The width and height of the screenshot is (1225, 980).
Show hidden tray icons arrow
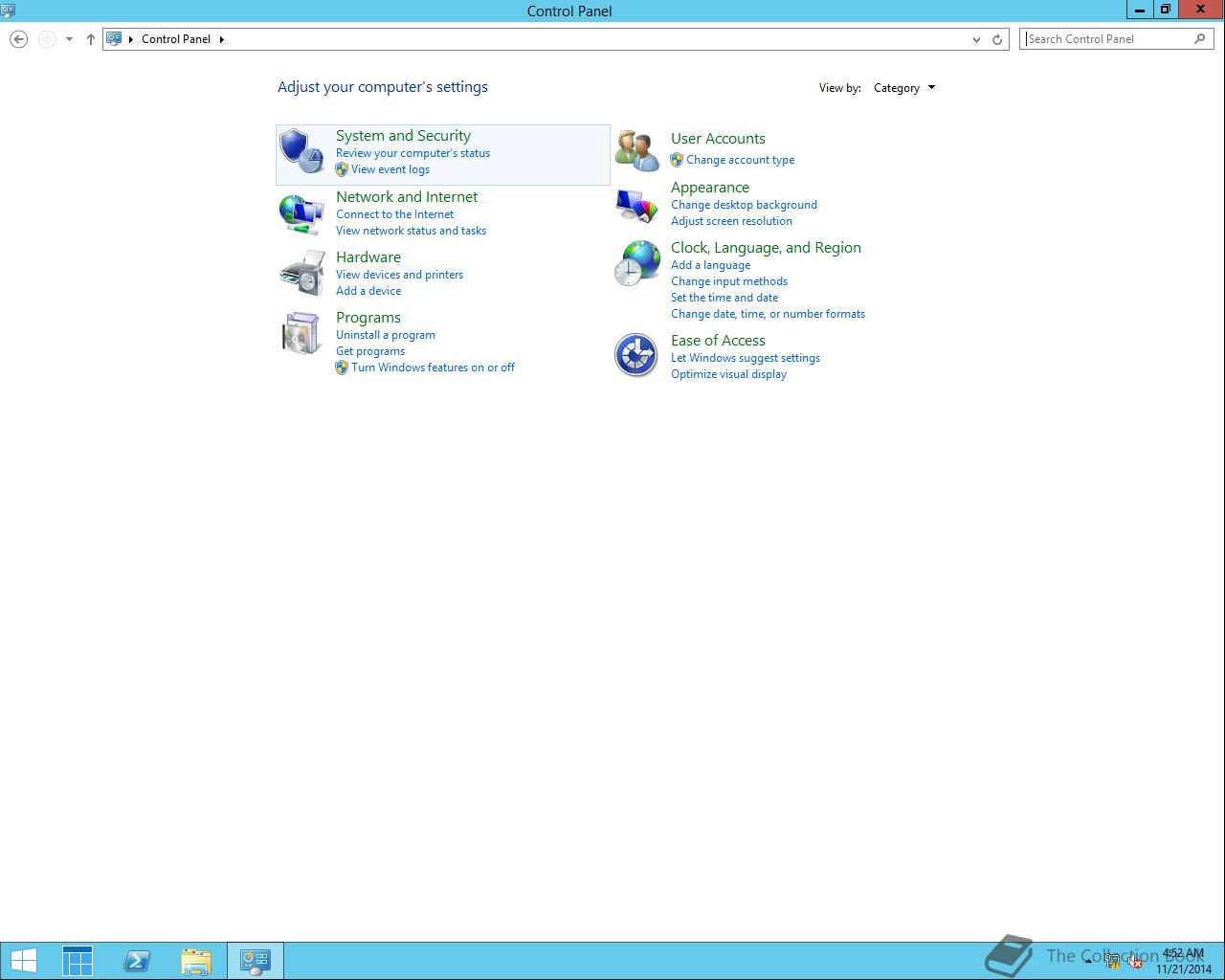tap(1088, 961)
